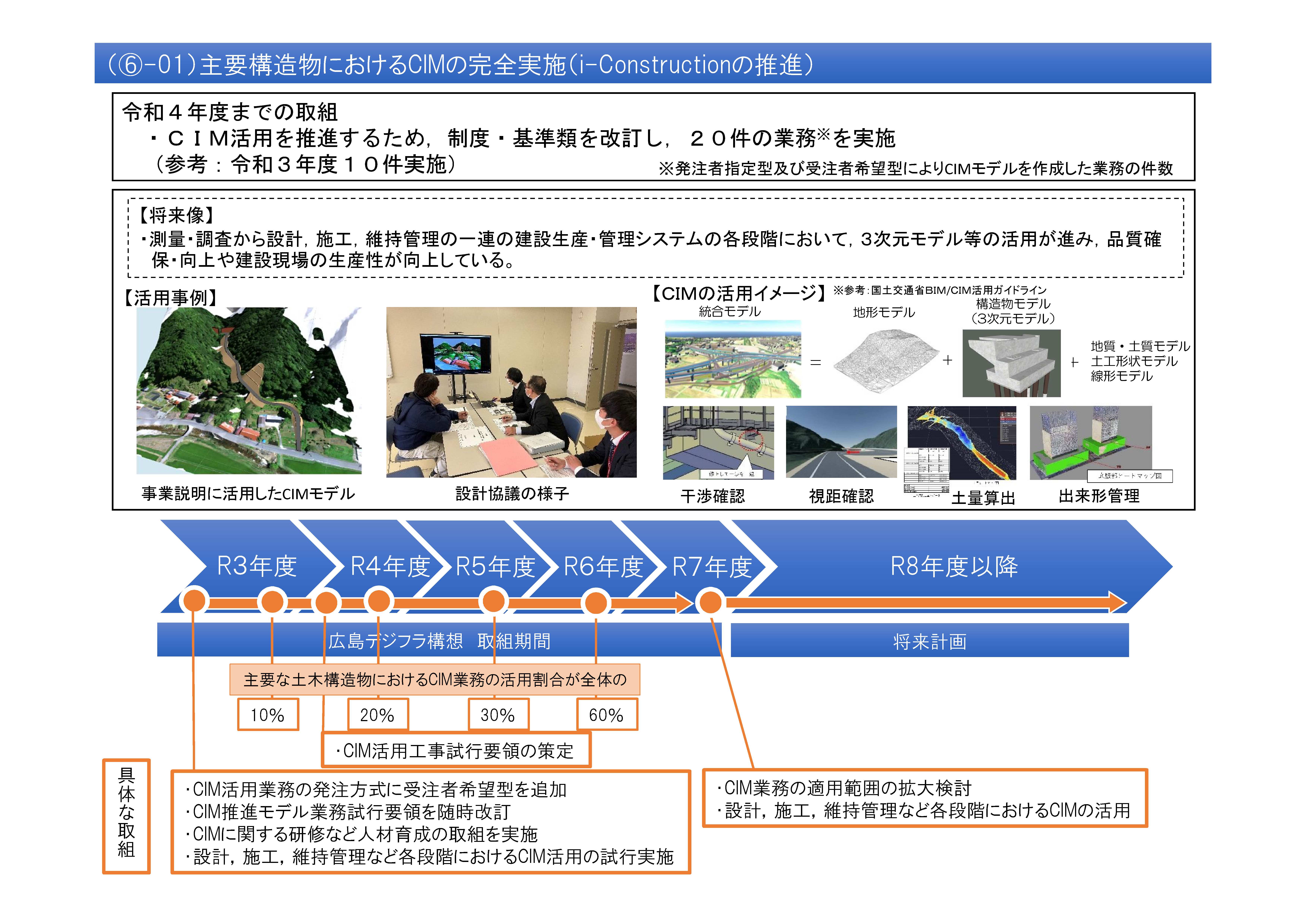
Task: Click the '・CIM活用工事試行要領の策定' box
Action: (x=456, y=750)
